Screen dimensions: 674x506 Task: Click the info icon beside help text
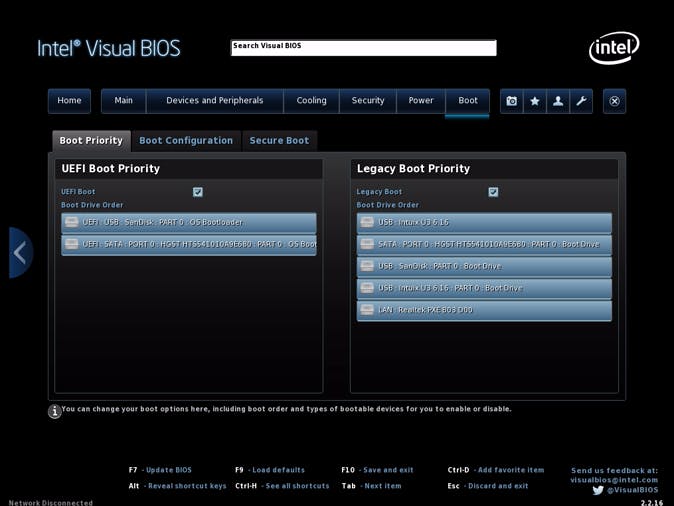click(55, 411)
